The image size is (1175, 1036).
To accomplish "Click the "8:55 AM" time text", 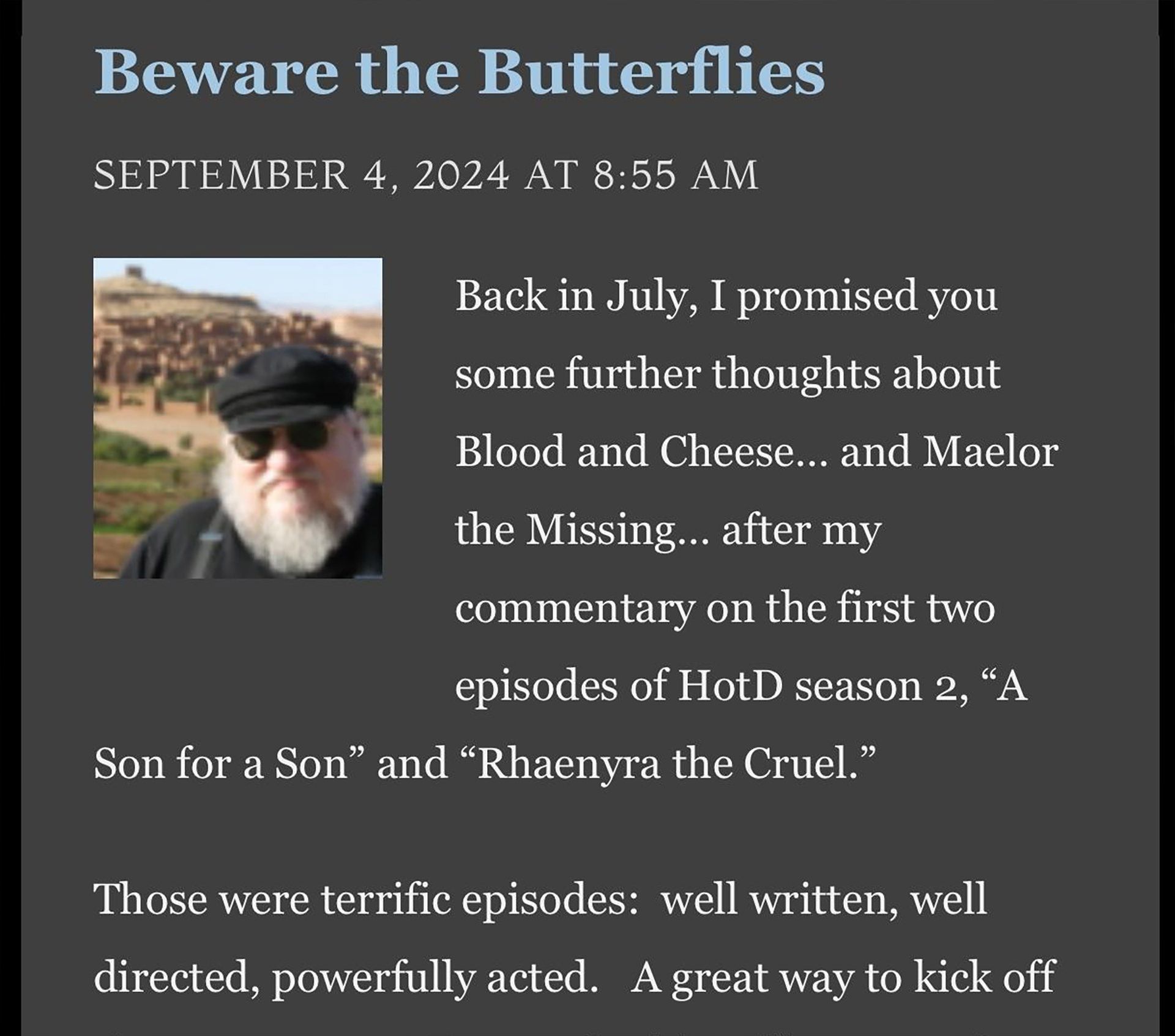I will pyautogui.click(x=676, y=175).
